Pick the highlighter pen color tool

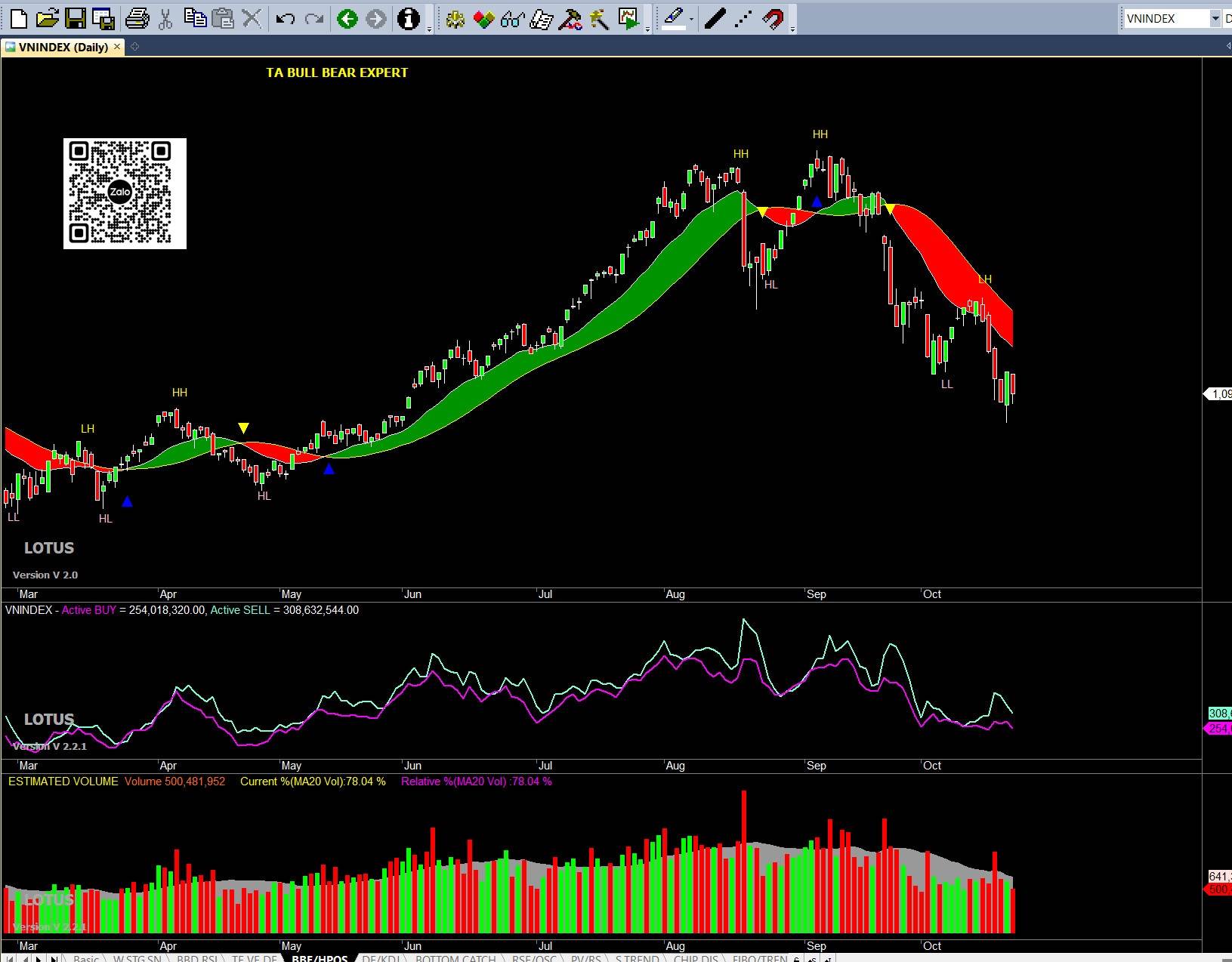click(674, 19)
